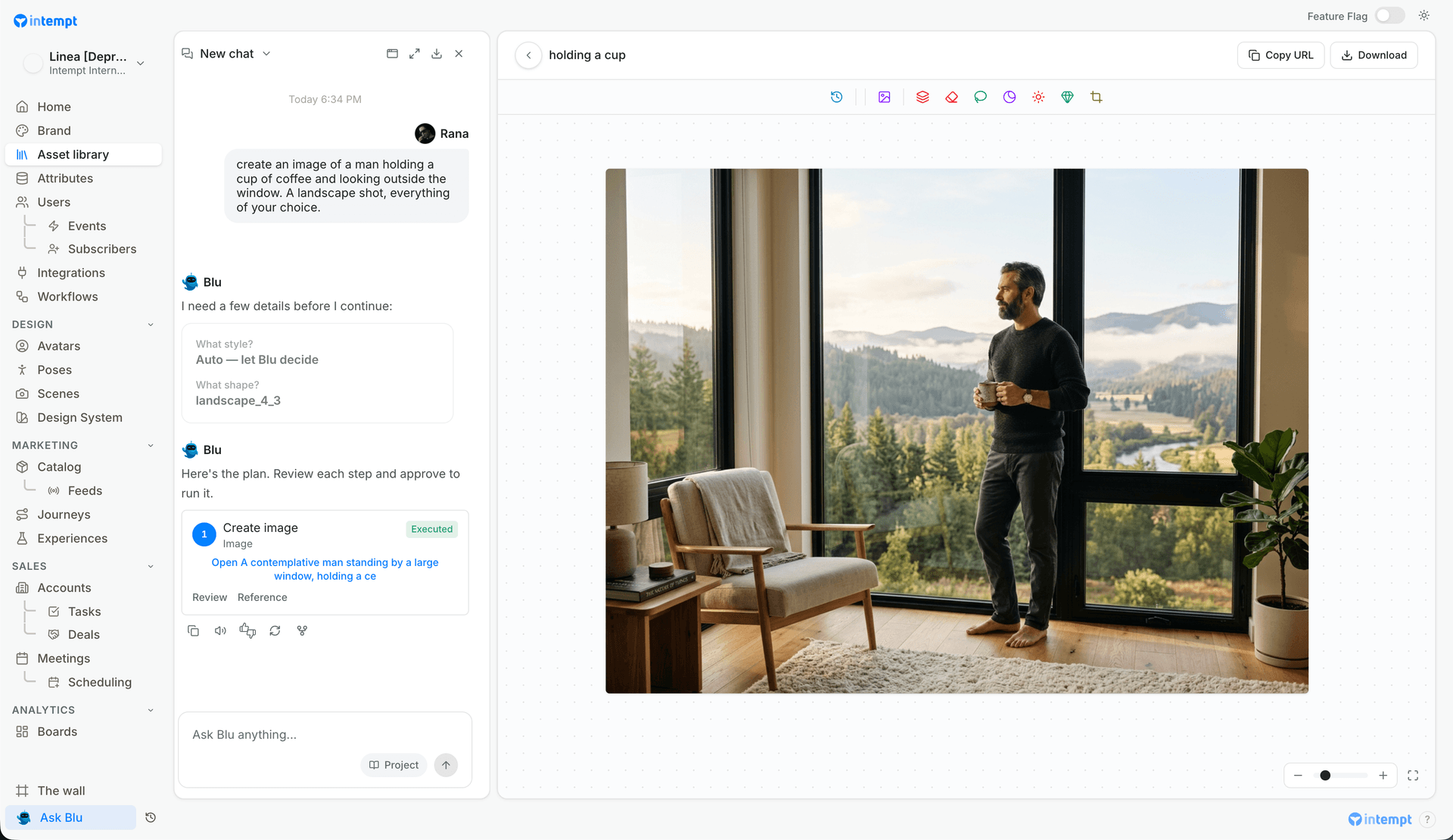Image resolution: width=1453 pixels, height=840 pixels.
Task: Select the green speech bubble comment tool
Action: pyautogui.click(x=980, y=97)
